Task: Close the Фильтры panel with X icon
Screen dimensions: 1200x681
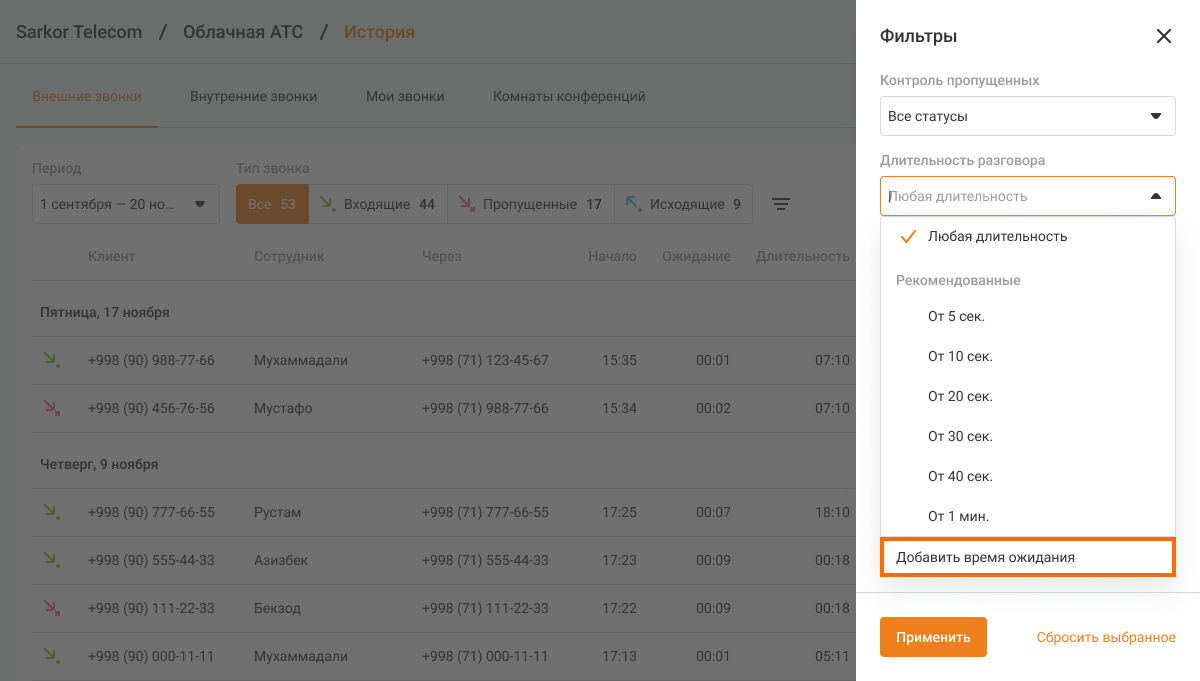Action: 1163,36
